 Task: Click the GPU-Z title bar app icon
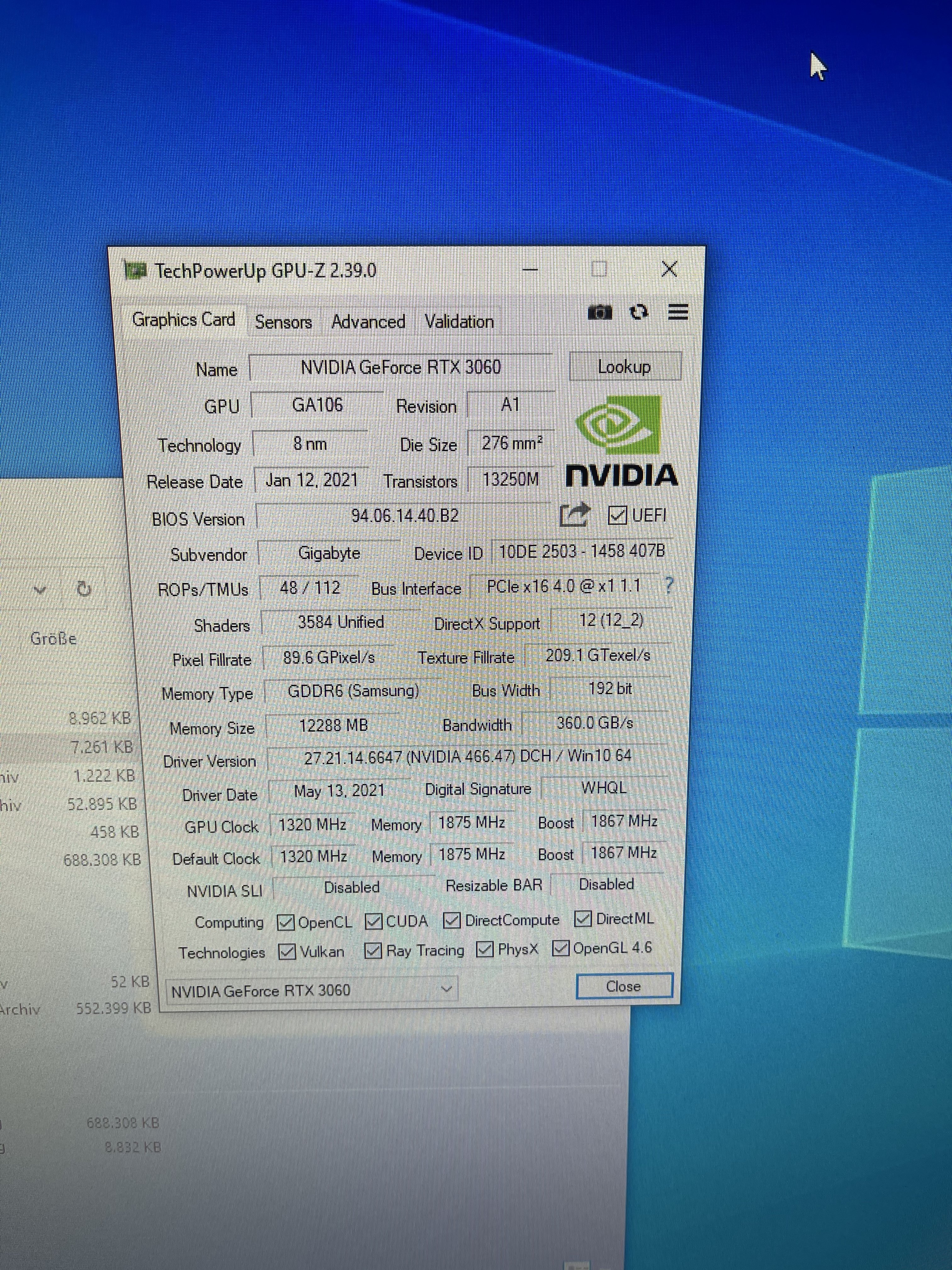tap(135, 271)
